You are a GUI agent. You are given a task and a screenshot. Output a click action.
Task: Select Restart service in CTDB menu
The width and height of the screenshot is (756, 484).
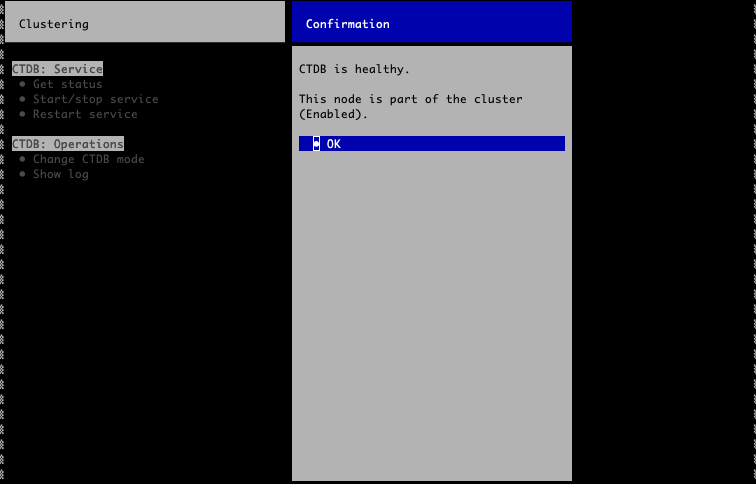coord(85,115)
